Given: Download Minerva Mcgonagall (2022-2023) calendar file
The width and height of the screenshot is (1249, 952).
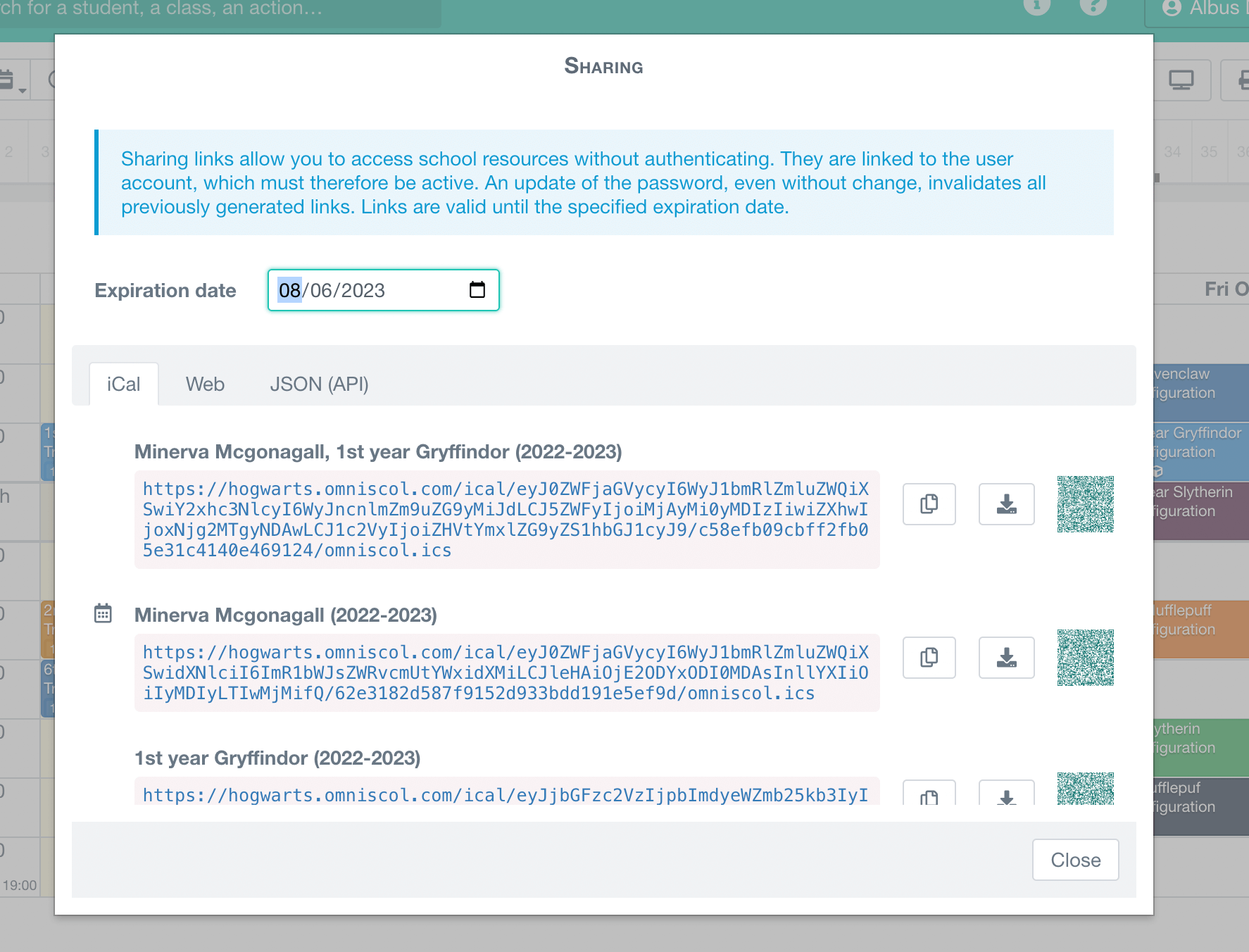Looking at the screenshot, I should point(1006,658).
